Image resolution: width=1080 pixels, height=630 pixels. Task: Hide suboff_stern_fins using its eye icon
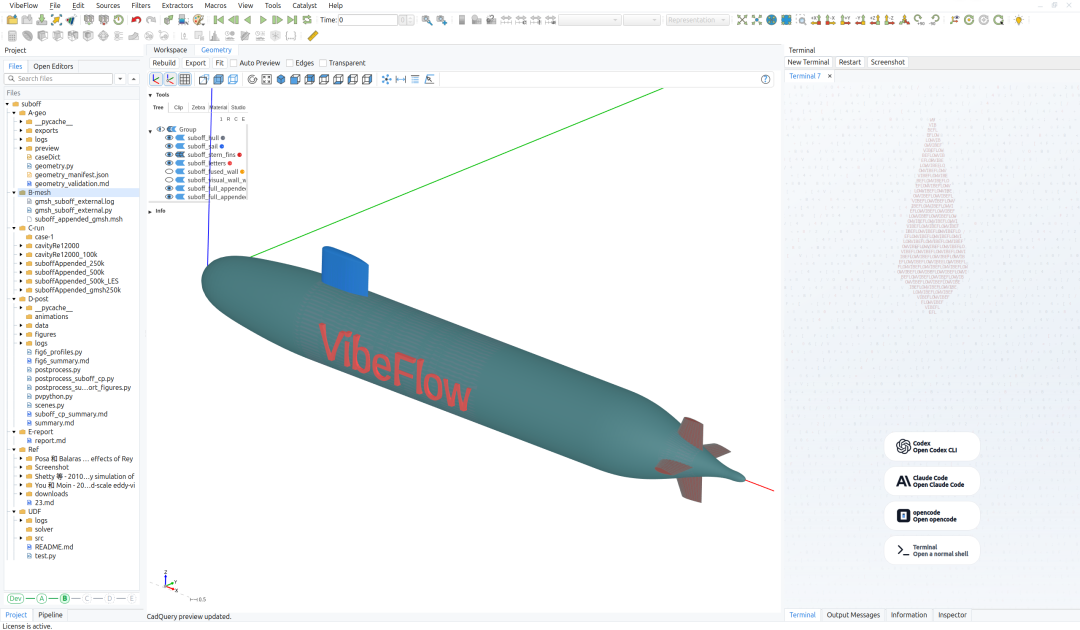(x=169, y=155)
